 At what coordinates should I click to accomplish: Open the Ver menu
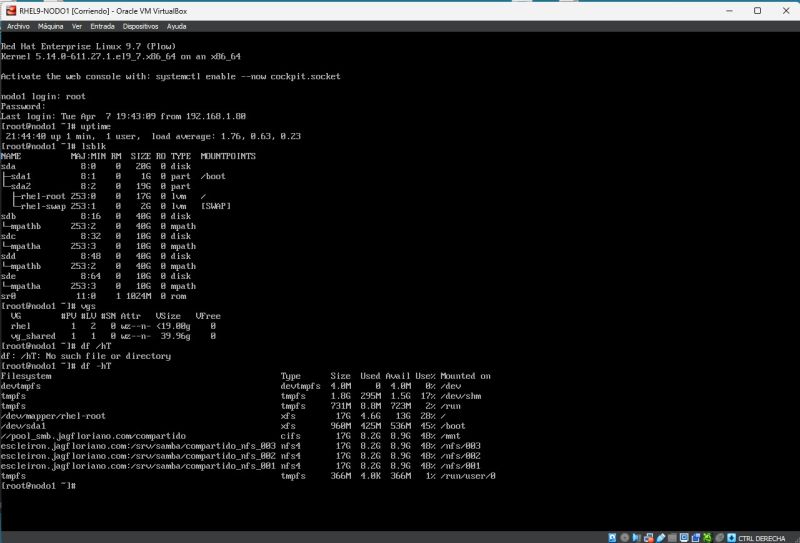77,27
